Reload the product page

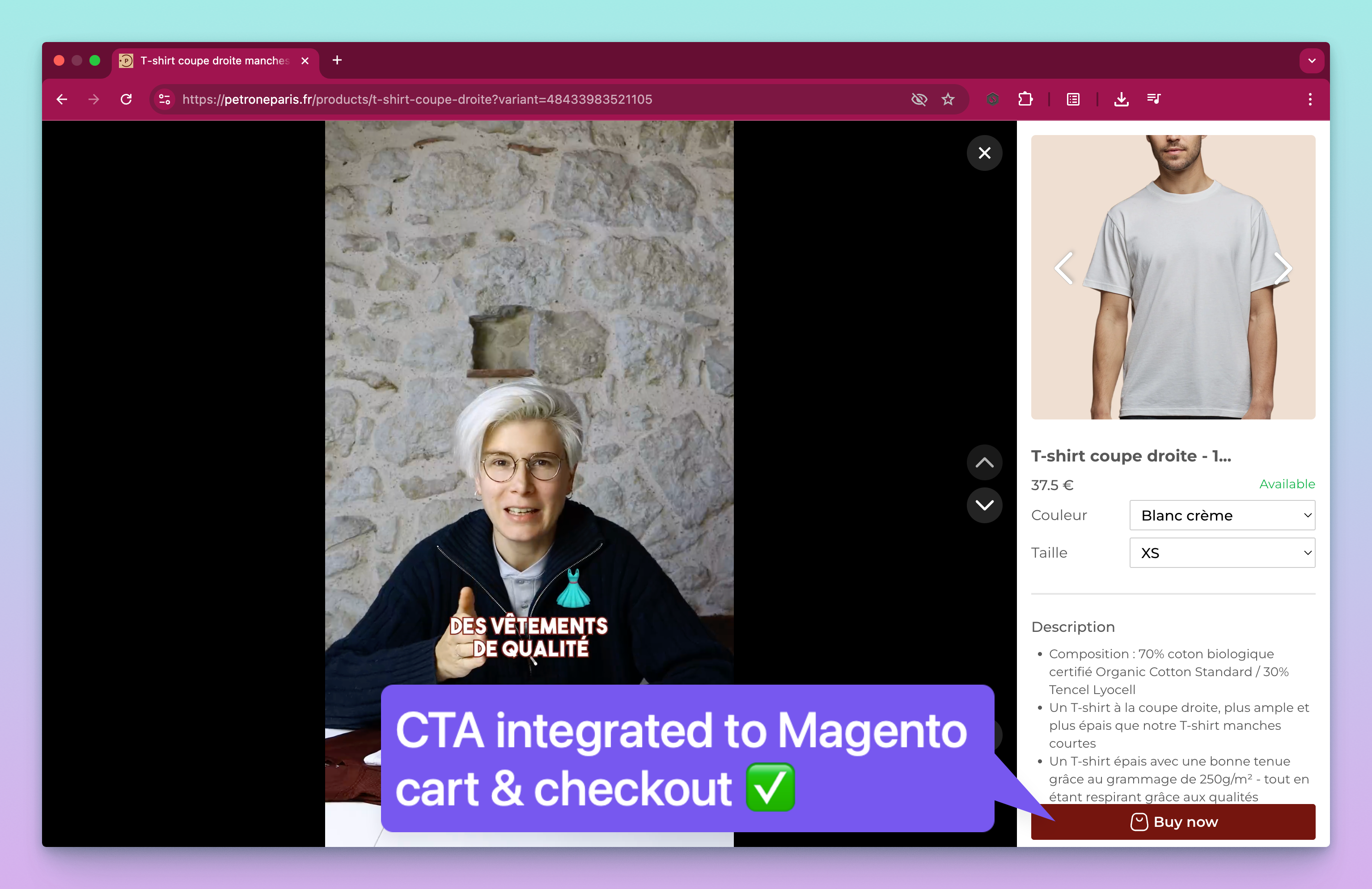tap(126, 99)
